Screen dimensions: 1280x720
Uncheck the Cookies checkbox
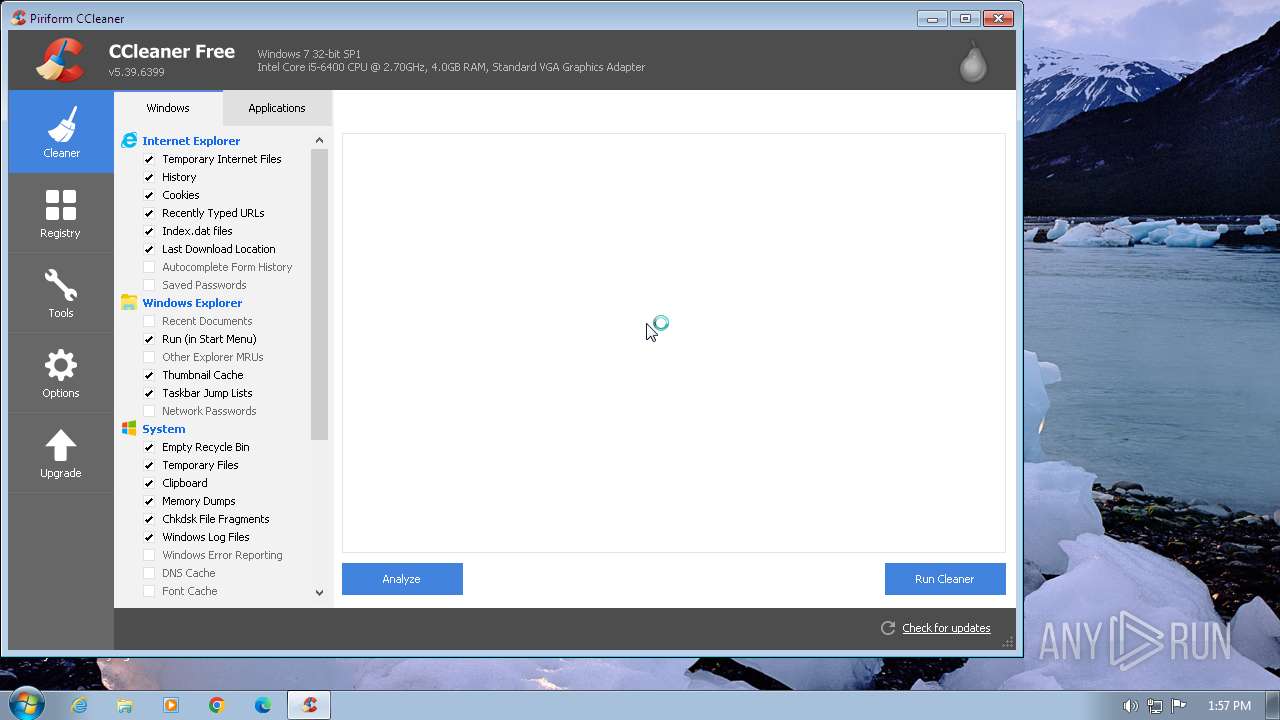(149, 195)
